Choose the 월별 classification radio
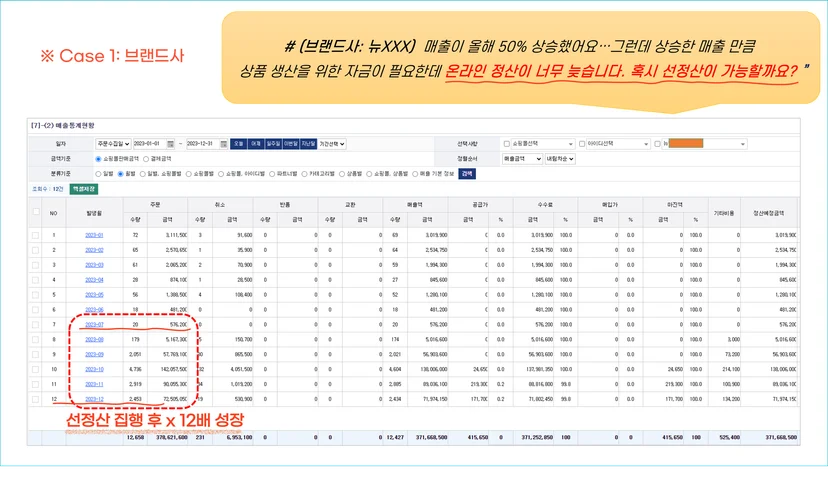Image resolution: width=828 pixels, height=485 pixels. click(120, 174)
